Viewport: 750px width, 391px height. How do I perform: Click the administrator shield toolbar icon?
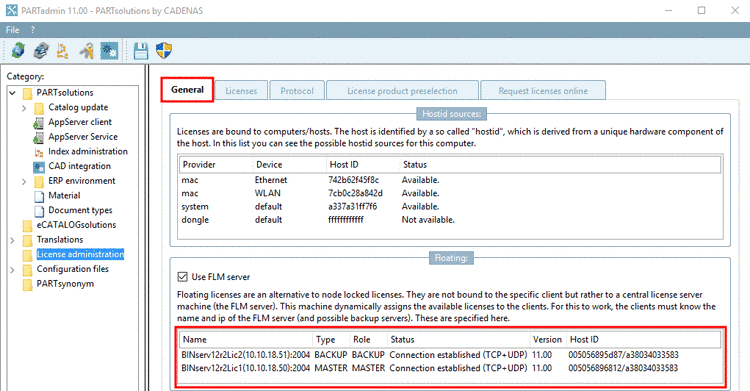[164, 50]
